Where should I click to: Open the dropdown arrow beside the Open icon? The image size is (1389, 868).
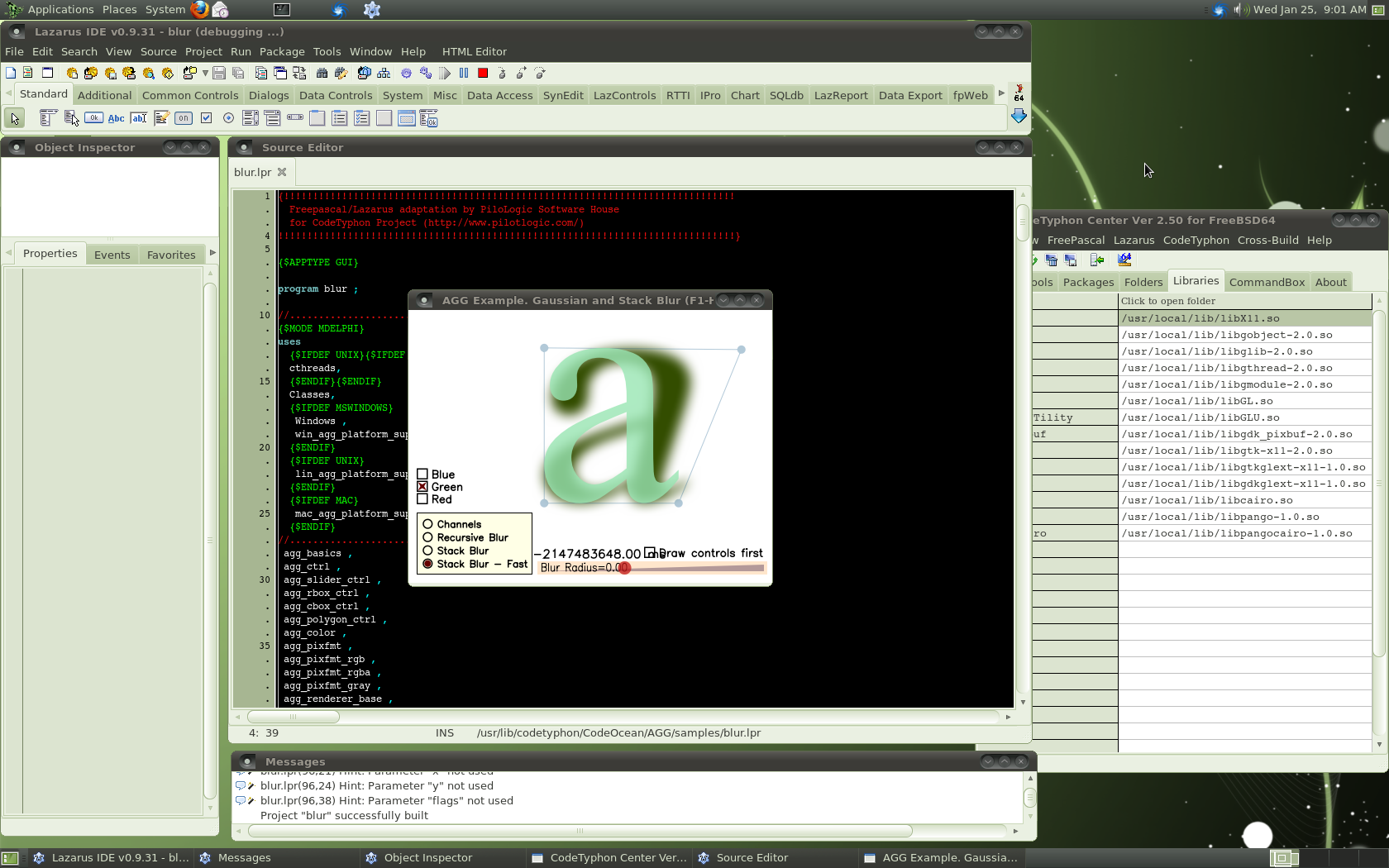205,74
